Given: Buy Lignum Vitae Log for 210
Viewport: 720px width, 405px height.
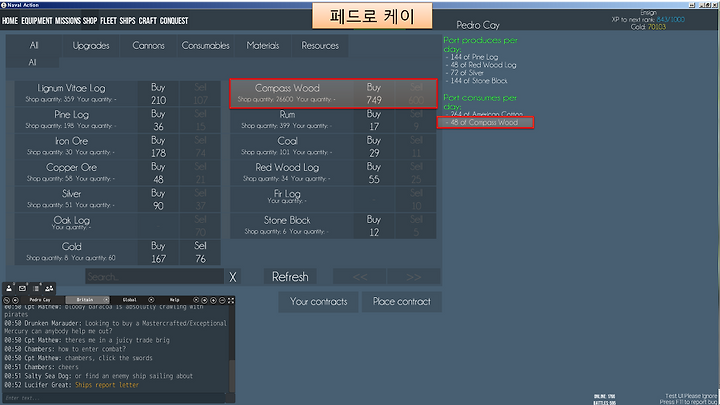Looking at the screenshot, I should (x=158, y=94).
